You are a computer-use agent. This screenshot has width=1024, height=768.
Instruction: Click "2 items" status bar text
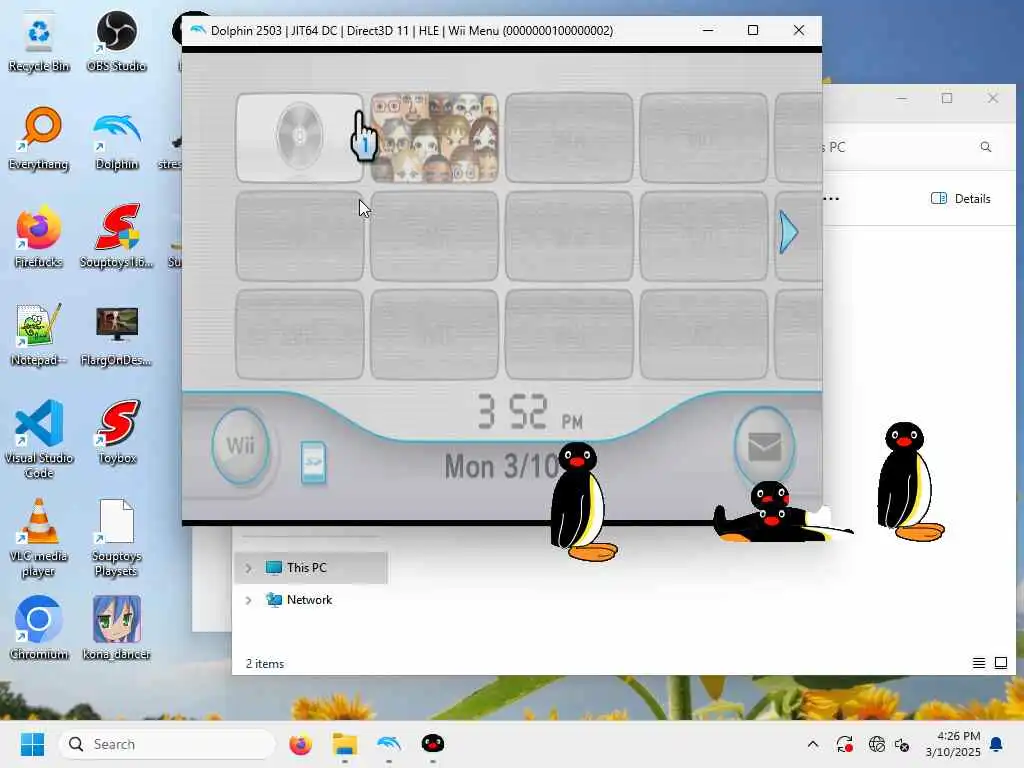click(x=264, y=664)
